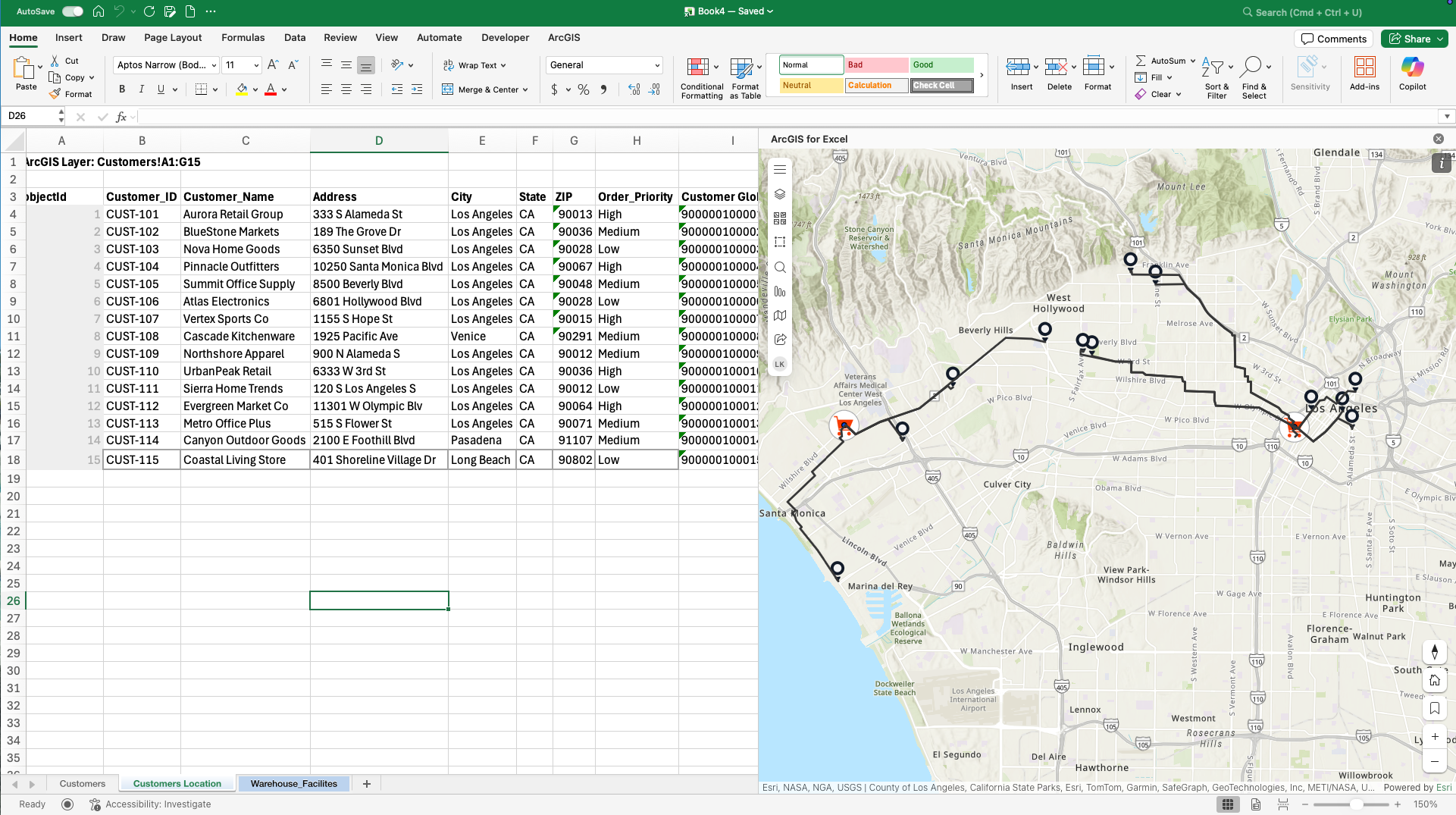Toggle underline formatting in the ribbon

point(159,89)
